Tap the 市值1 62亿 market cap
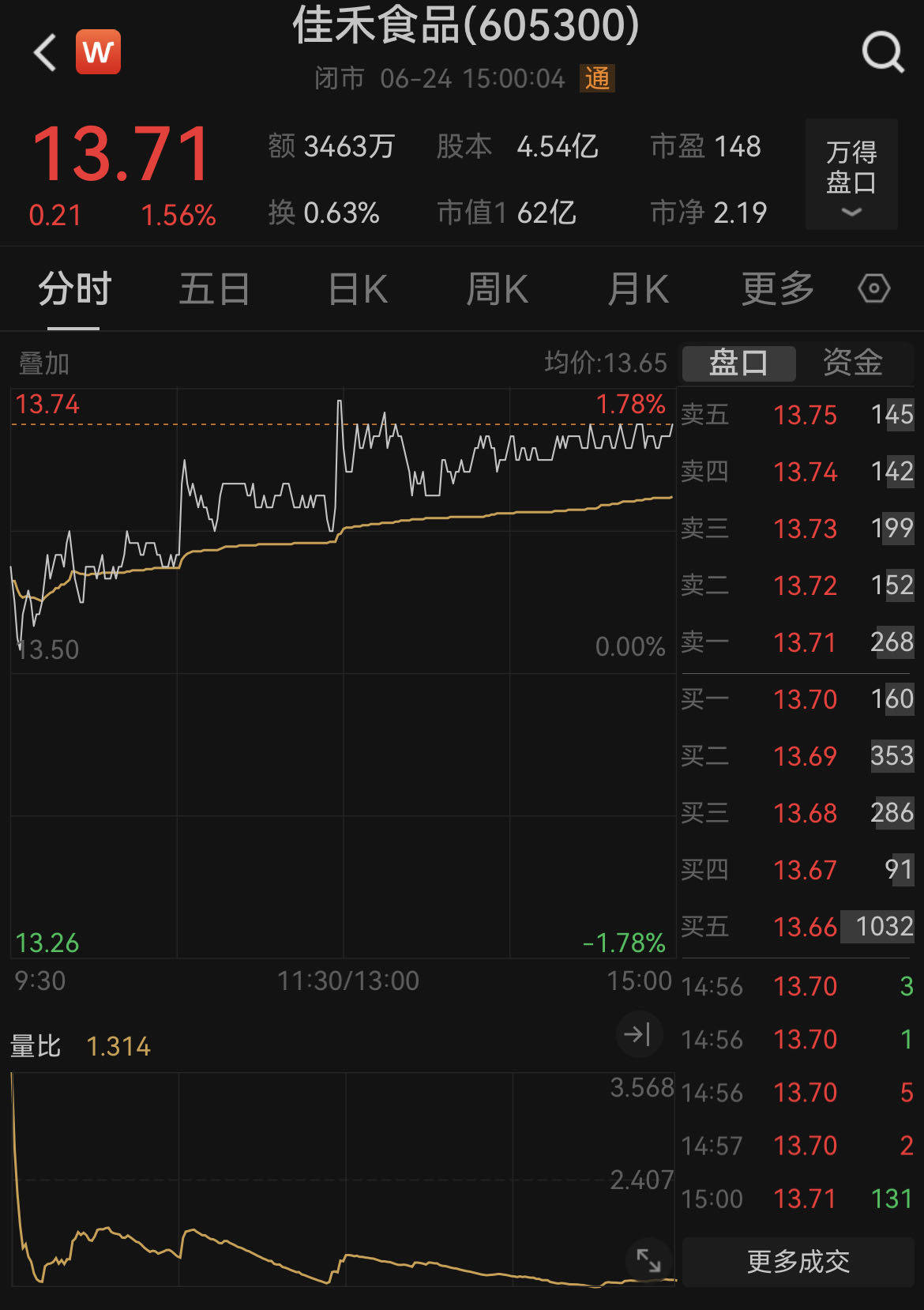 click(506, 213)
